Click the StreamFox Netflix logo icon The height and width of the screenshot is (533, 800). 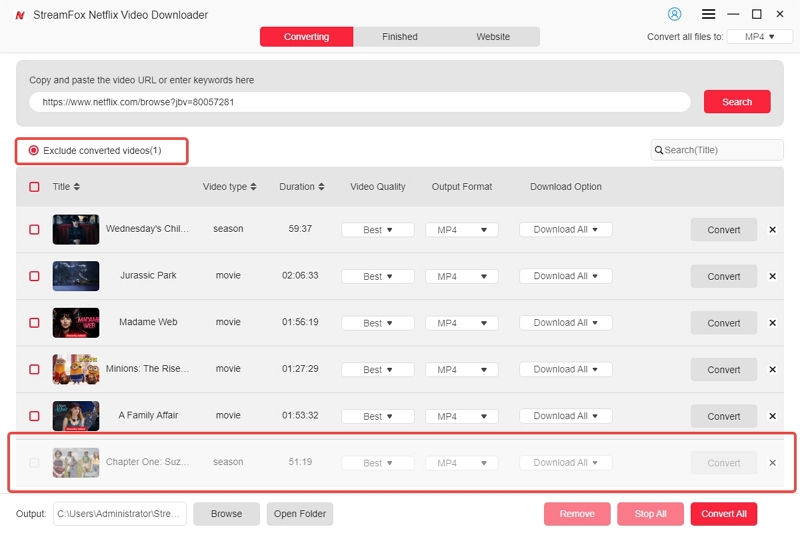point(20,15)
